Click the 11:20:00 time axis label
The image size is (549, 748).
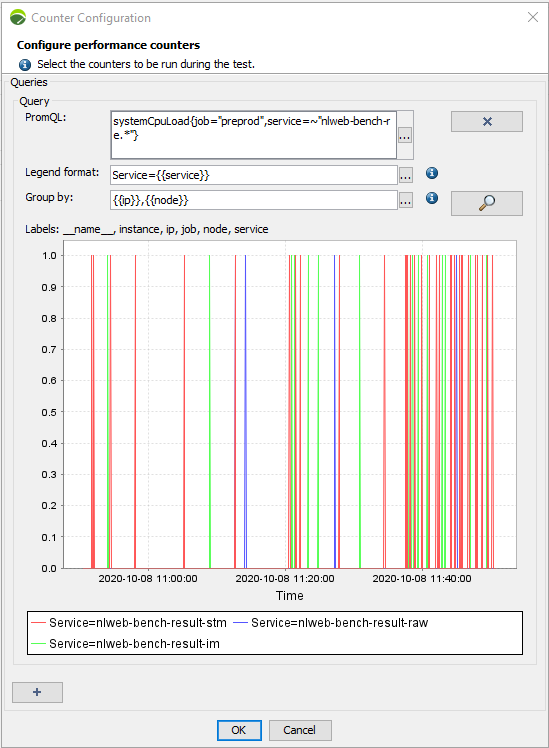click(x=285, y=579)
